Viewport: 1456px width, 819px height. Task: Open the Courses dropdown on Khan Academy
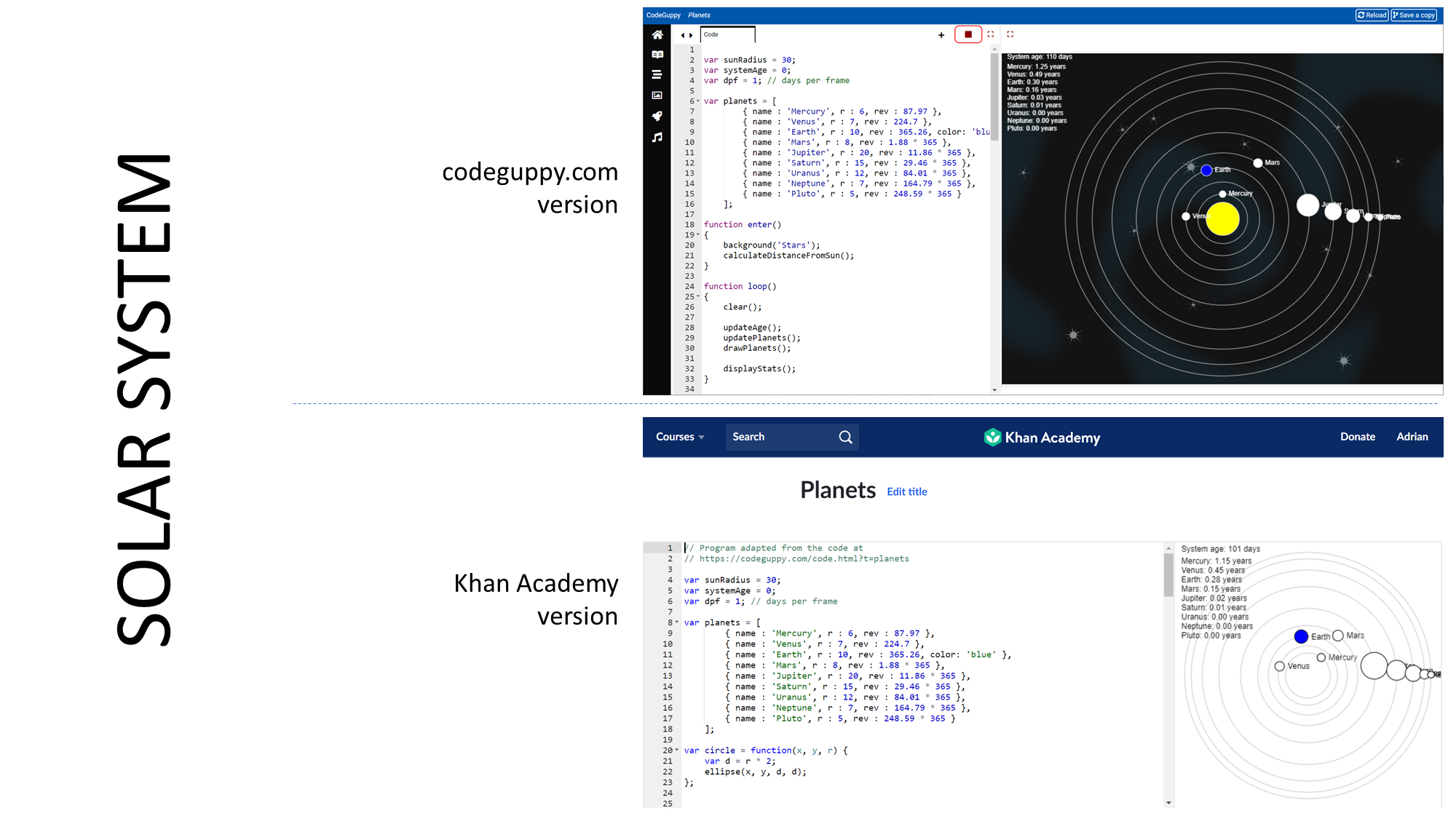[680, 437]
